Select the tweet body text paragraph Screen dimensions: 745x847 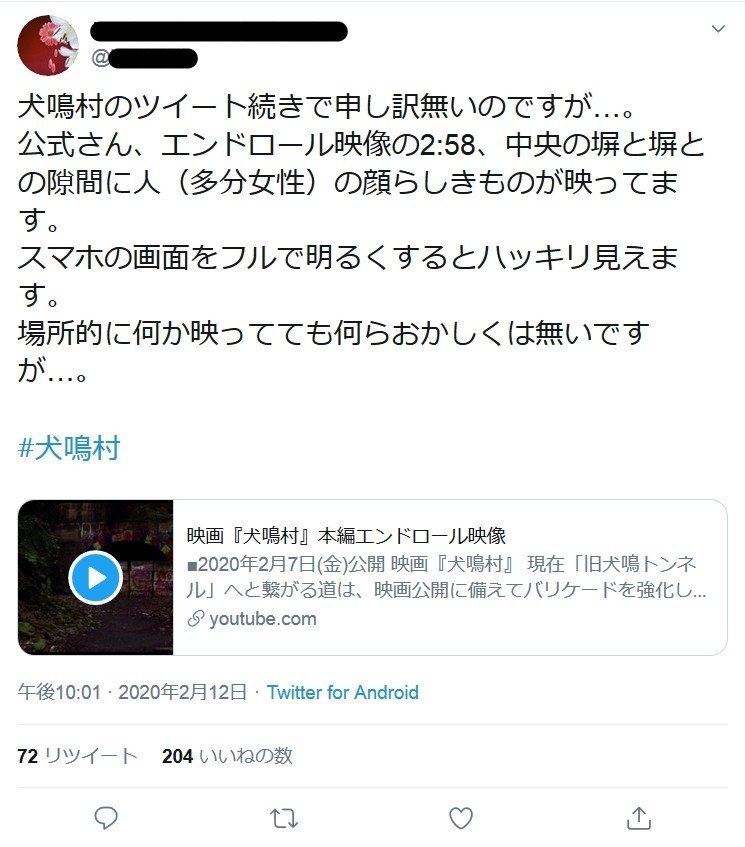click(361, 238)
